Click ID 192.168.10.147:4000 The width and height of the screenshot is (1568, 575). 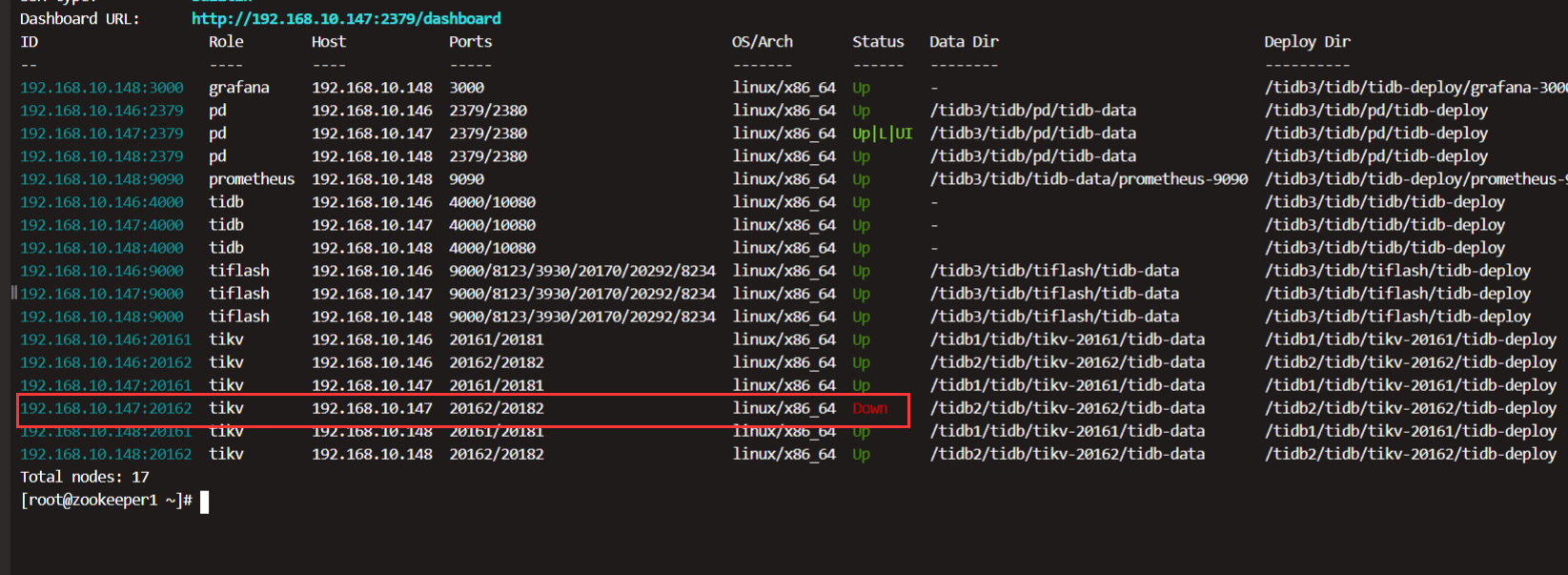point(102,225)
